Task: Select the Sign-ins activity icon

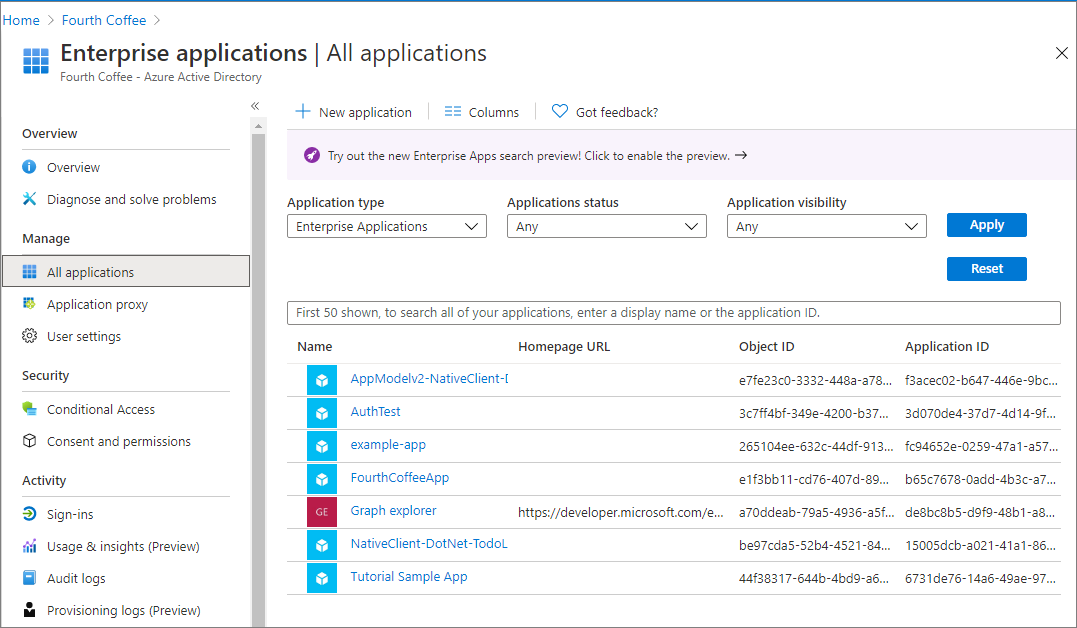Action: click(30, 514)
